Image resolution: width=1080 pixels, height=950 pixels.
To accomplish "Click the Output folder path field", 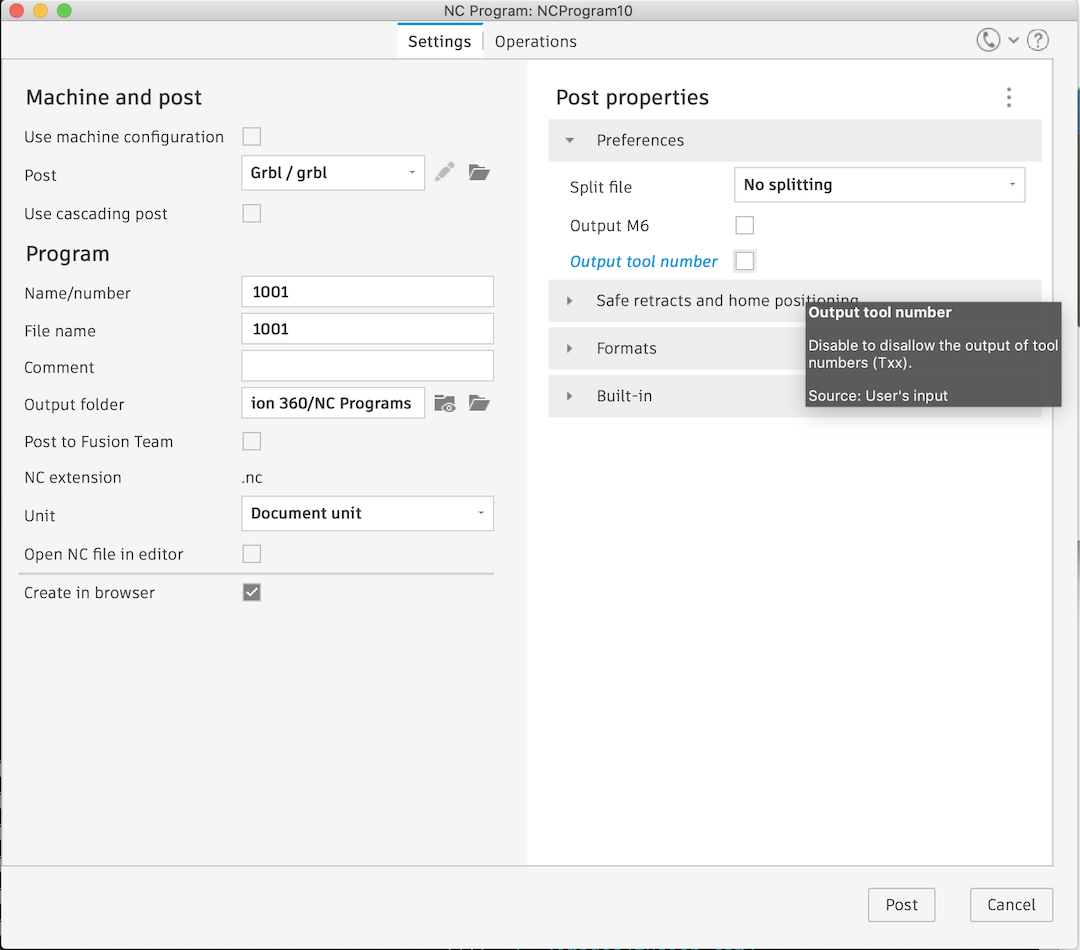I will point(333,403).
